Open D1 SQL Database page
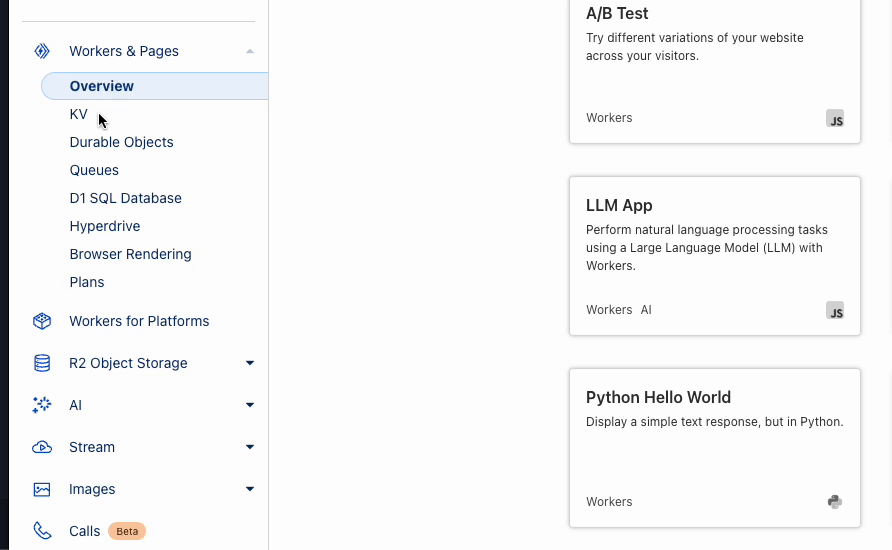Image resolution: width=892 pixels, height=550 pixels. pos(125,198)
